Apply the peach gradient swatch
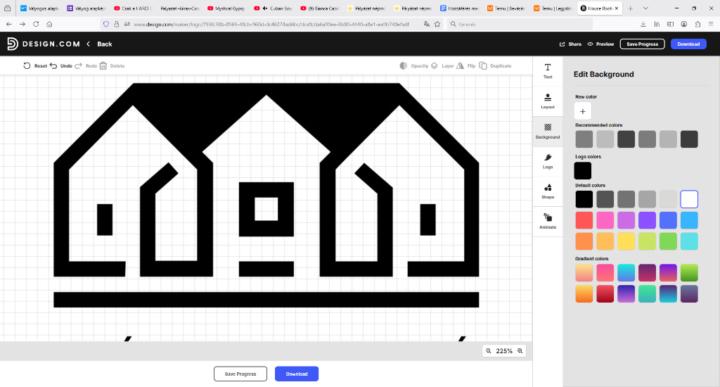Image resolution: width=720 pixels, height=387 pixels. [x=584, y=273]
